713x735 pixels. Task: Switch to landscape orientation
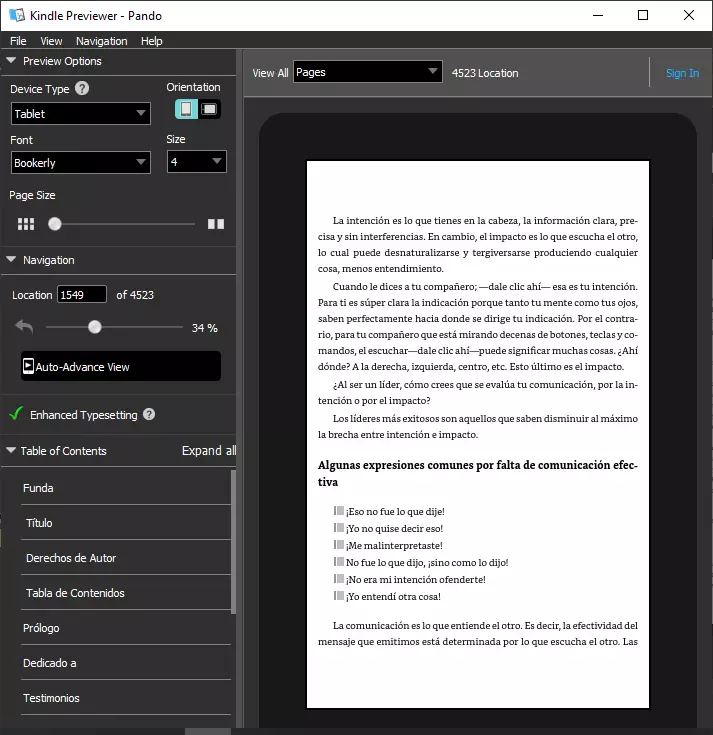tap(209, 109)
